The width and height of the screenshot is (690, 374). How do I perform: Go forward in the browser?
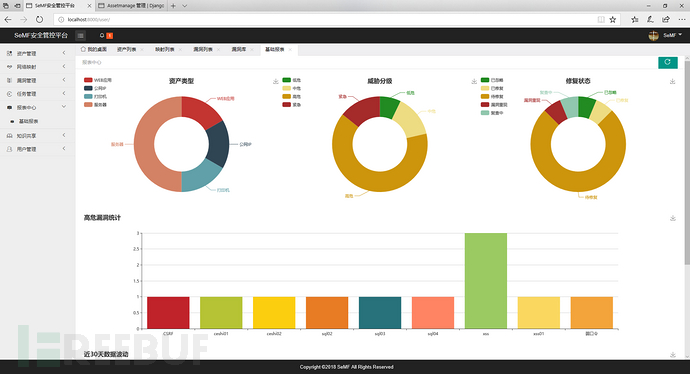click(24, 19)
